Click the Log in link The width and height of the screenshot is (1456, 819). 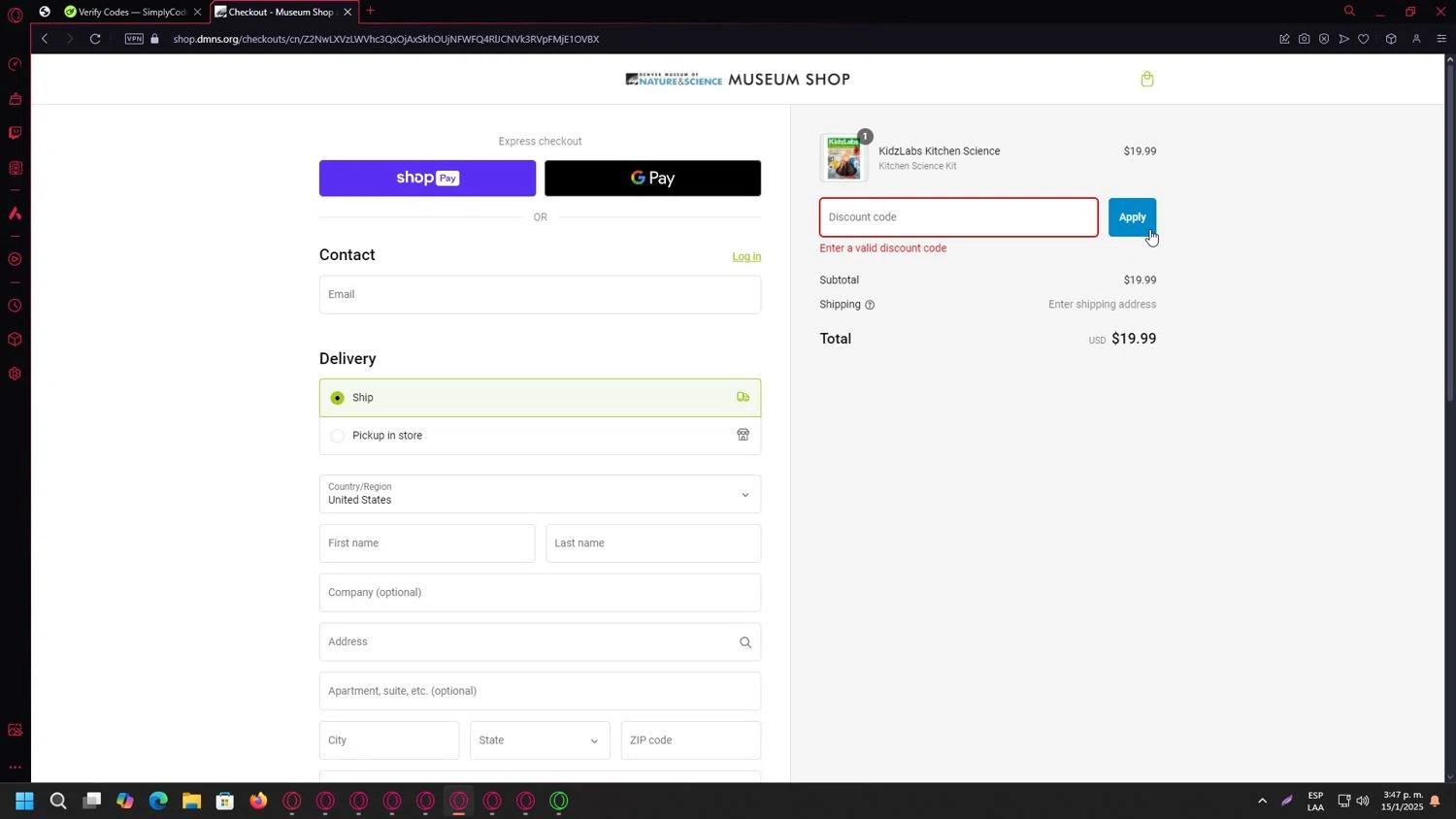point(746,256)
